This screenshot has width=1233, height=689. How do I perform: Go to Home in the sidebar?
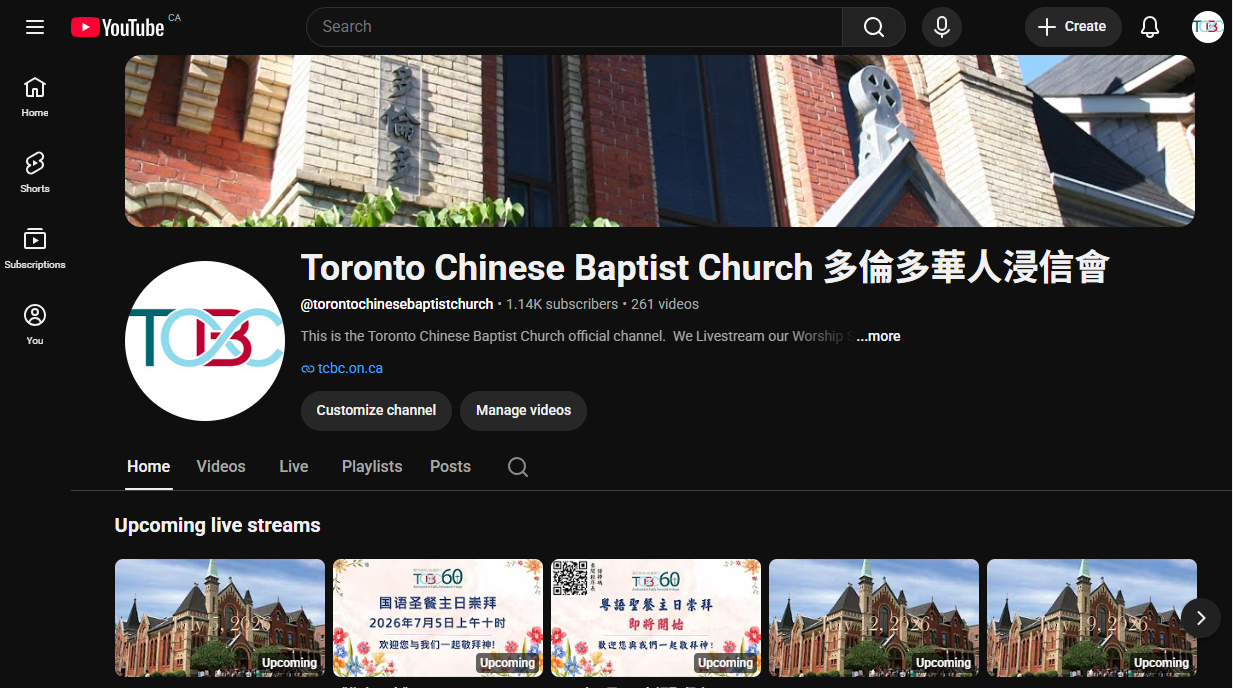click(35, 96)
